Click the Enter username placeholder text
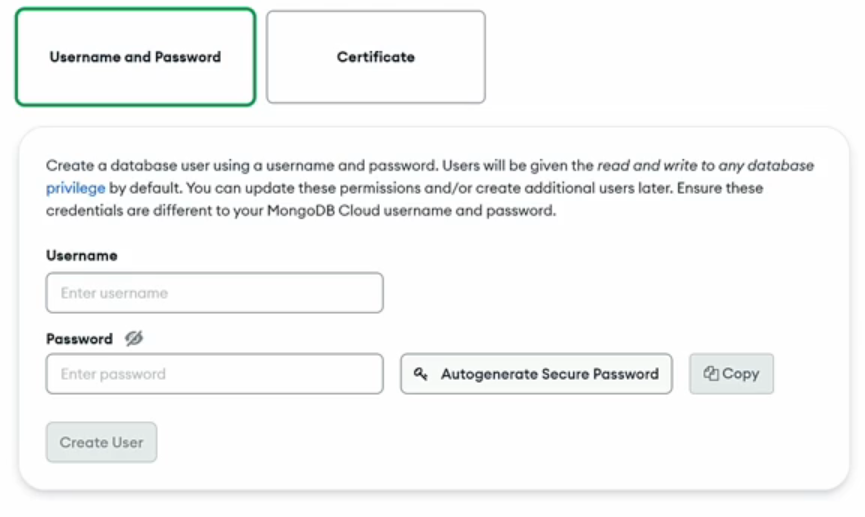The image size is (865, 517). pos(114,293)
